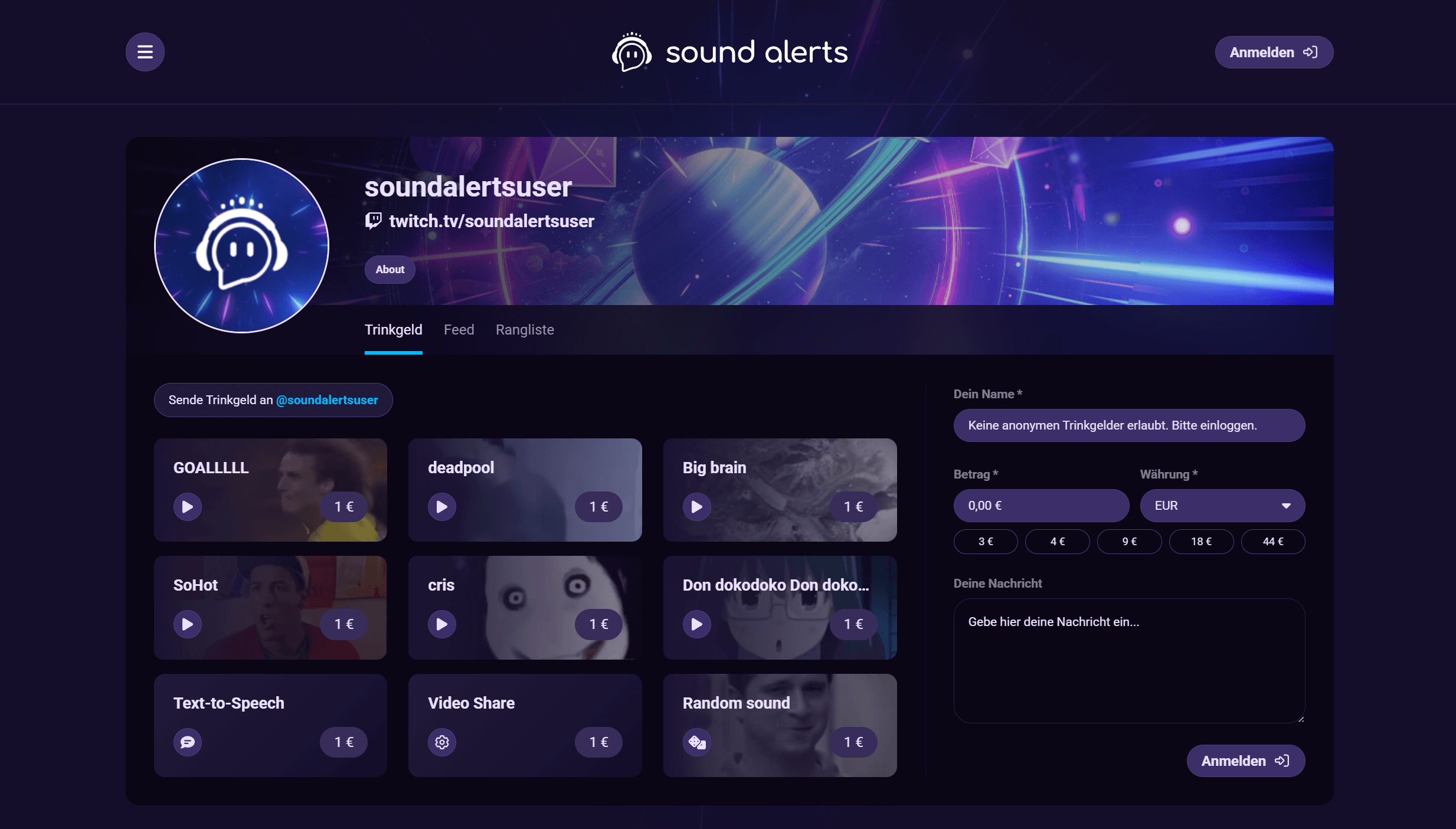The width and height of the screenshot is (1456, 829).
Task: Click the top-right Anmelden button
Action: point(1274,53)
